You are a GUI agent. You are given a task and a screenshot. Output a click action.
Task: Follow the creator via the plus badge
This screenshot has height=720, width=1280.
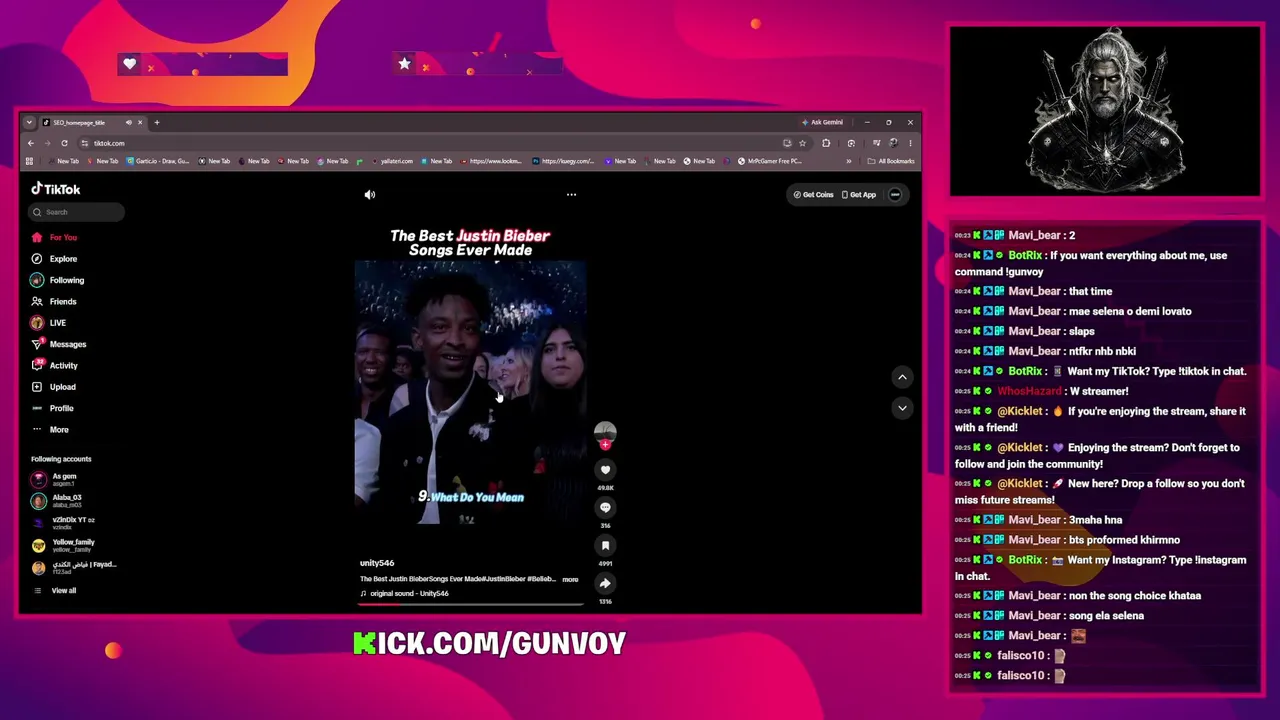pyautogui.click(x=605, y=445)
